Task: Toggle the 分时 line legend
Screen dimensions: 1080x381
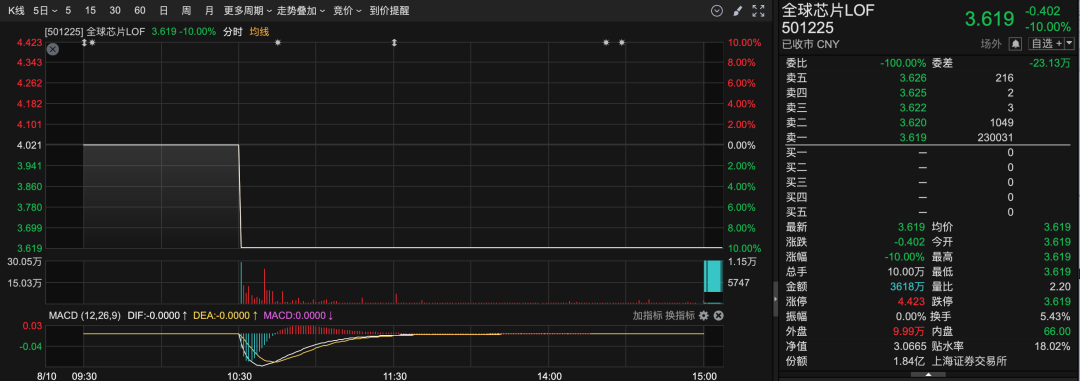Action: click(232, 31)
